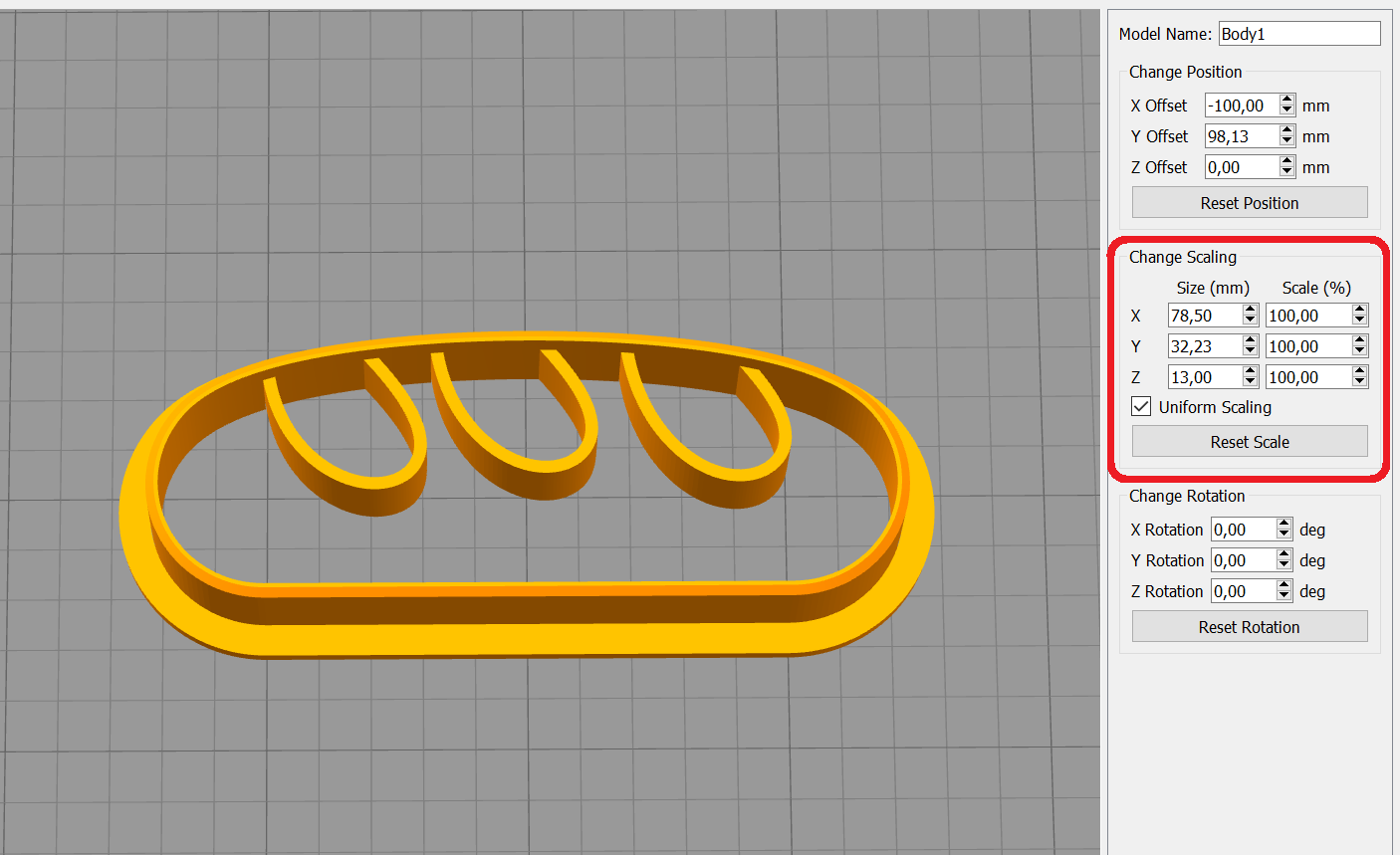Viewport: 1400px width, 855px height.
Task: Click the X Offset value field
Action: (1242, 106)
